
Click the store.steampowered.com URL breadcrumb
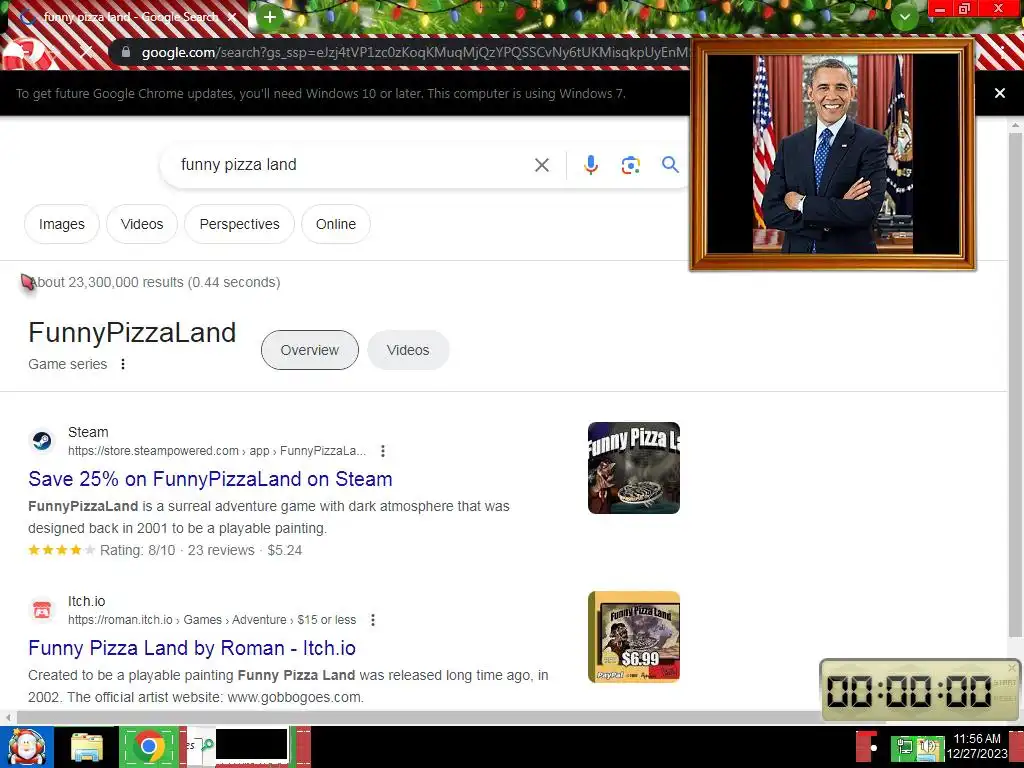click(x=217, y=451)
